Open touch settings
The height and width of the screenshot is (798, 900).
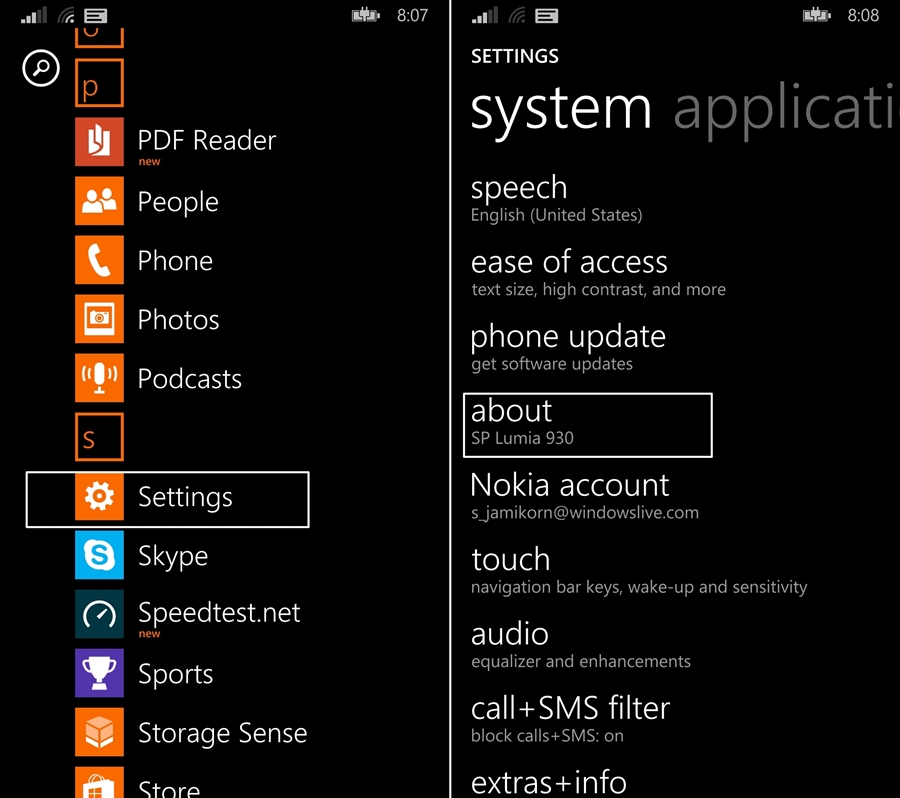point(639,571)
